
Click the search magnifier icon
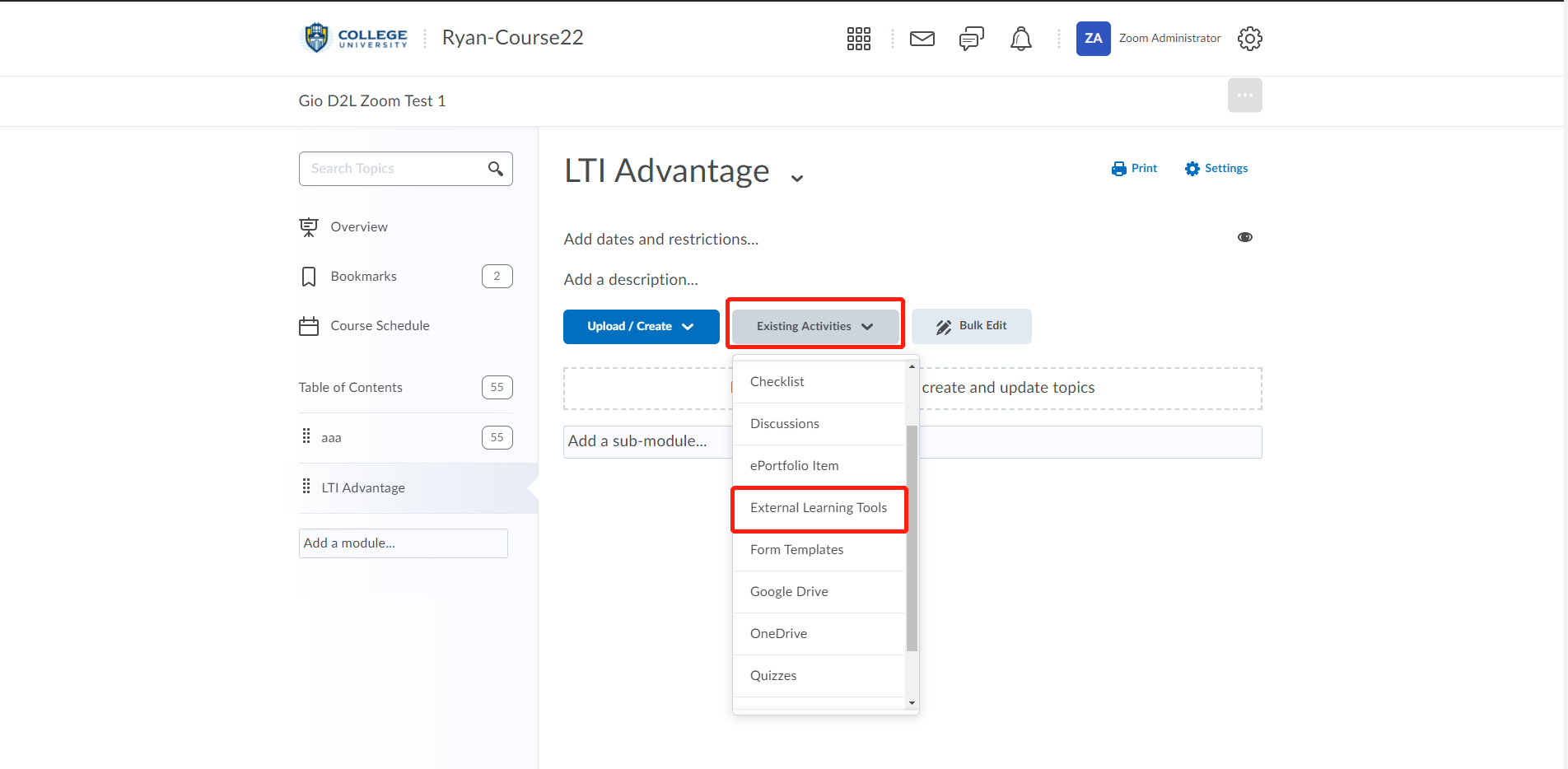coord(496,169)
